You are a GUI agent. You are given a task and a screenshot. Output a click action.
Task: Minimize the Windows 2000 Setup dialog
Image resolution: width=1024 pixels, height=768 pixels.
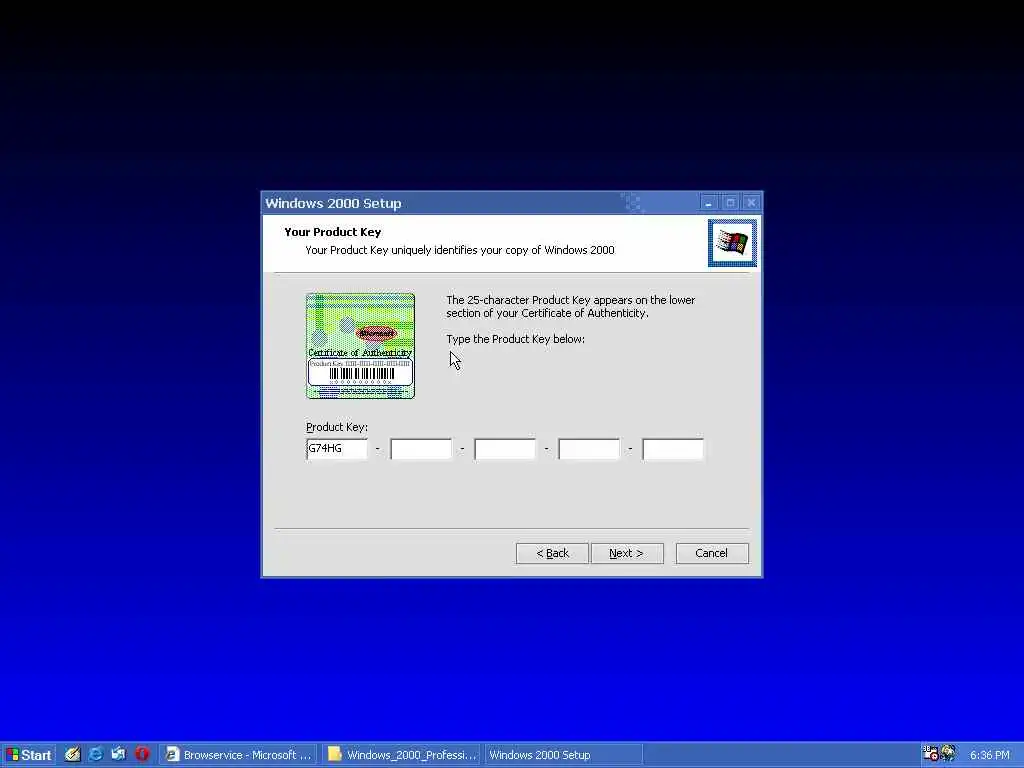(709, 203)
